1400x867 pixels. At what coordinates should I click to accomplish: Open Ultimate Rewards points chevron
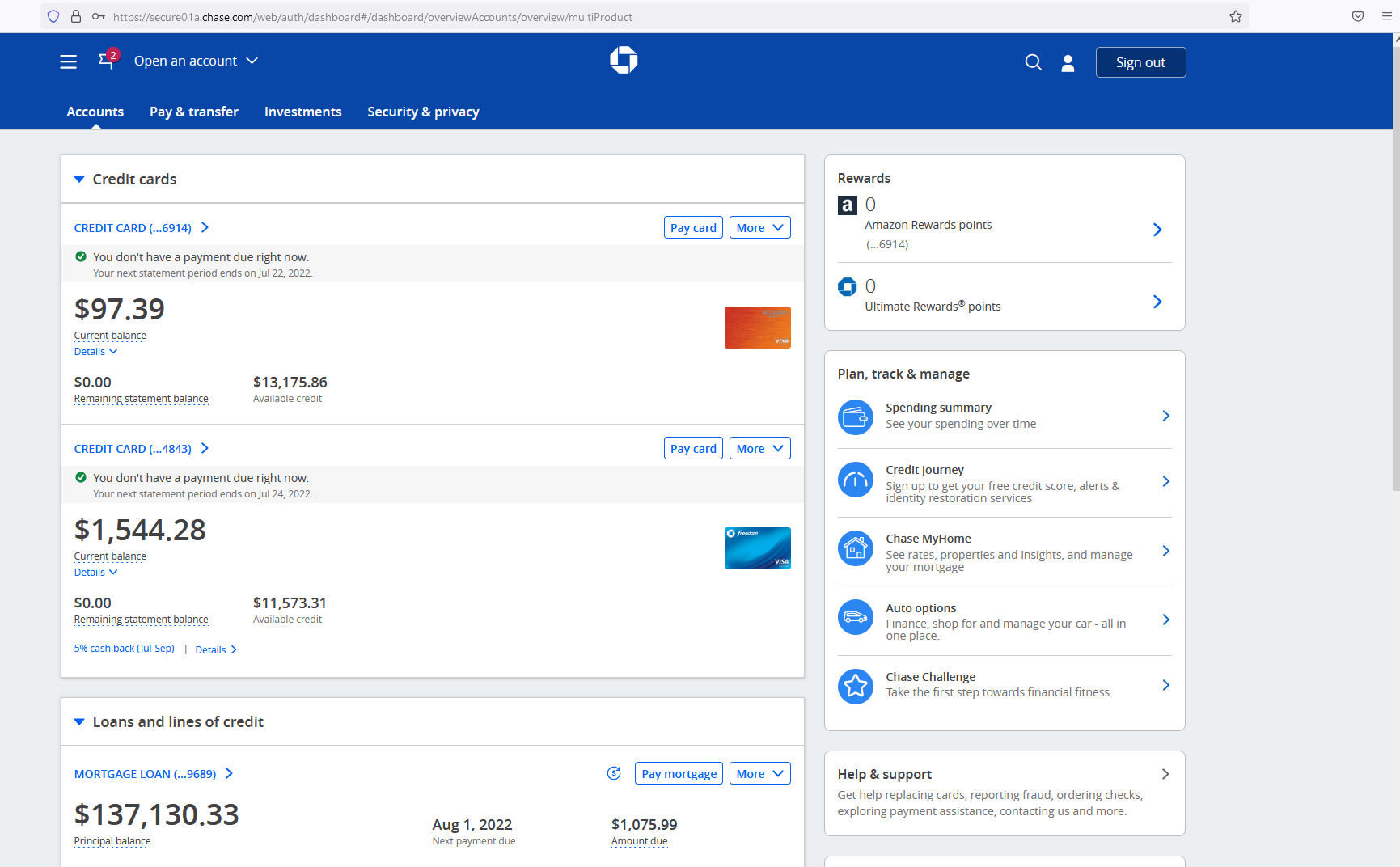click(1157, 302)
